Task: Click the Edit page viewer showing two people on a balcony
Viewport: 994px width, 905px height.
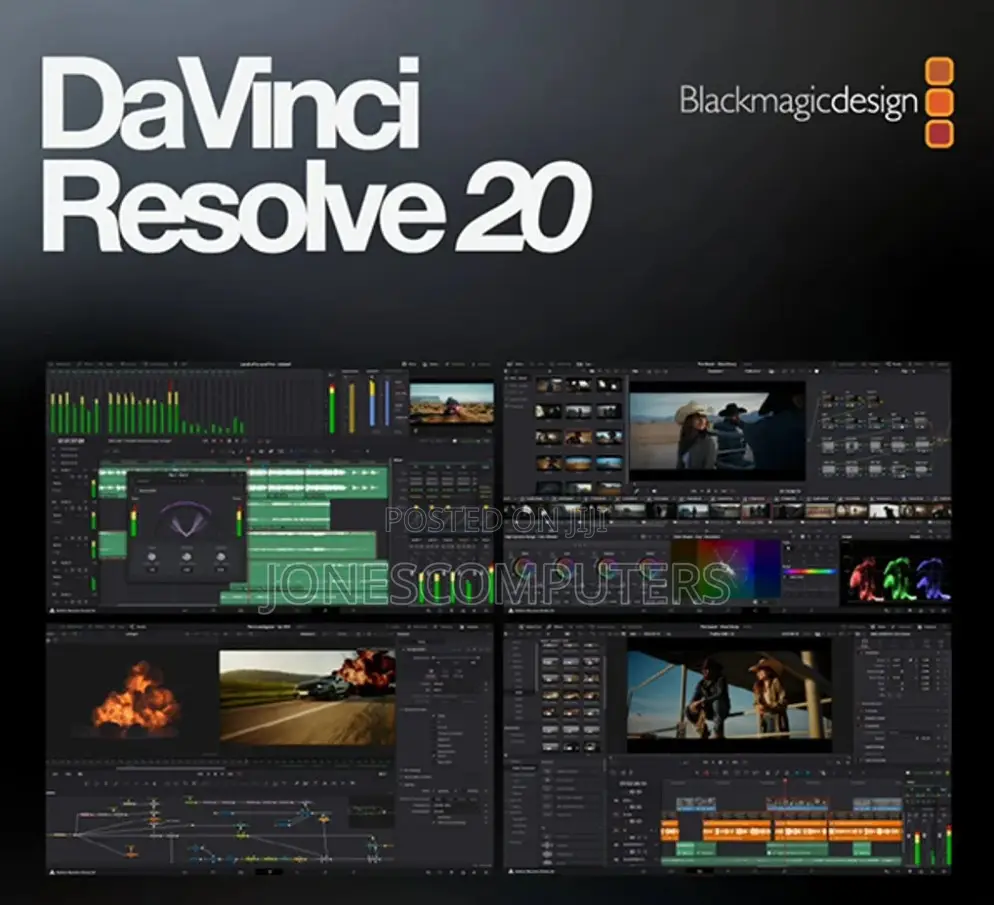Action: (x=729, y=695)
